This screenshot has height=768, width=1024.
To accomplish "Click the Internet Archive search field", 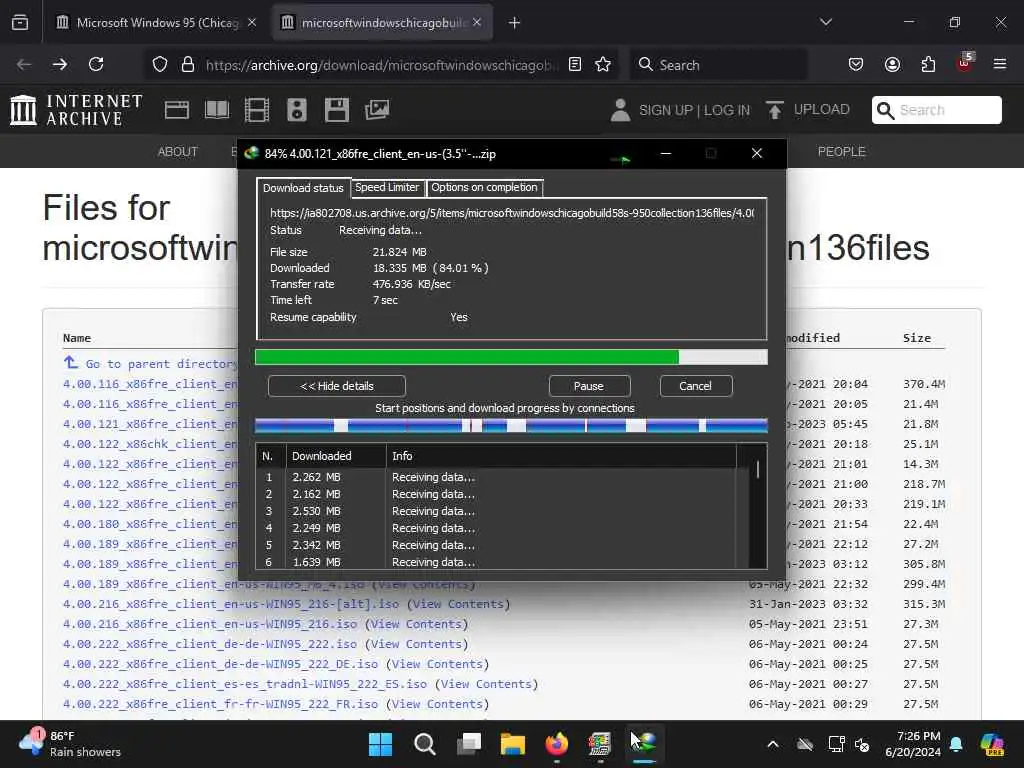I will (936, 110).
